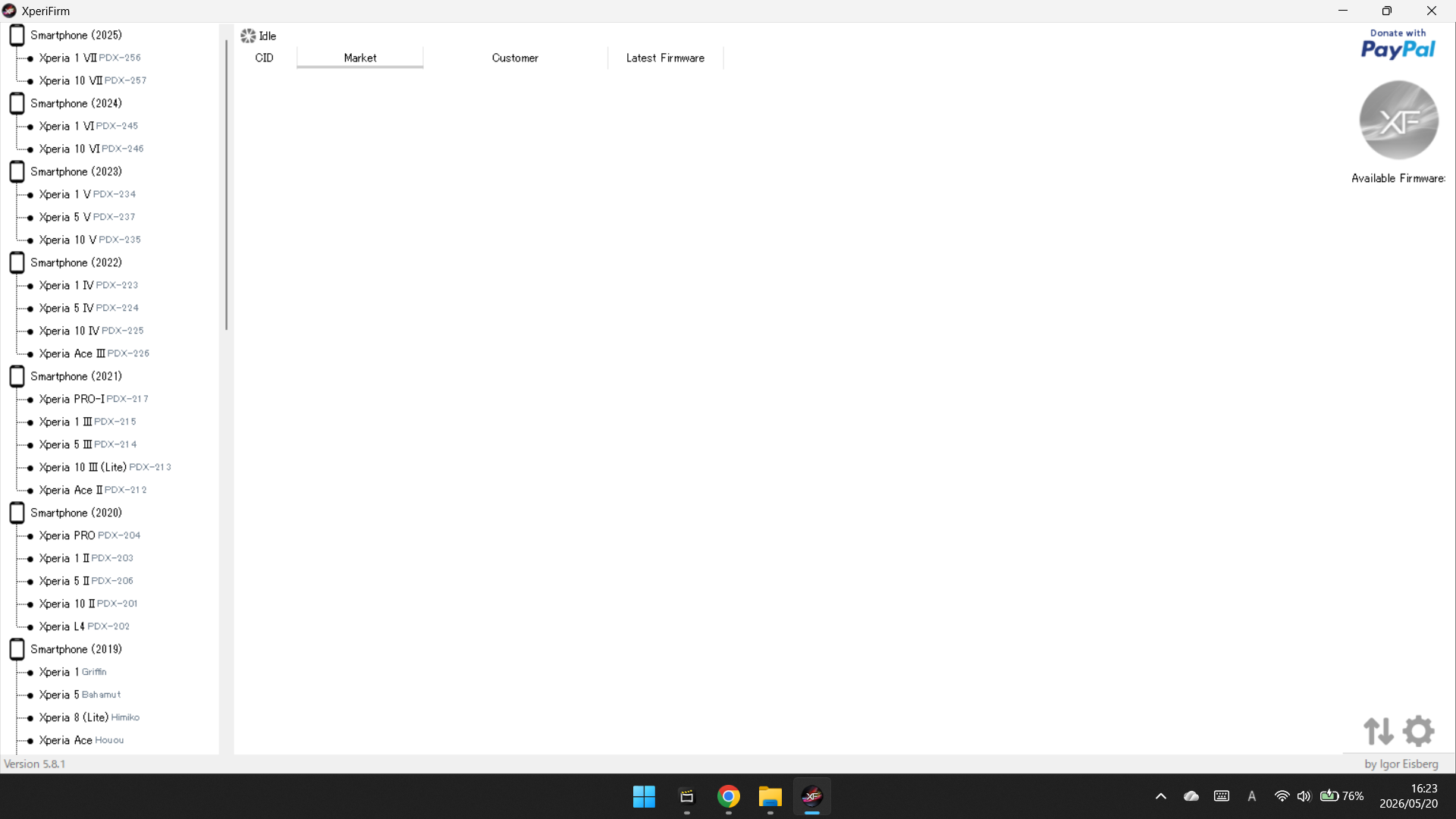This screenshot has height=819, width=1456.
Task: Select Xperia 1 VII PDX-256
Action: click(x=90, y=58)
